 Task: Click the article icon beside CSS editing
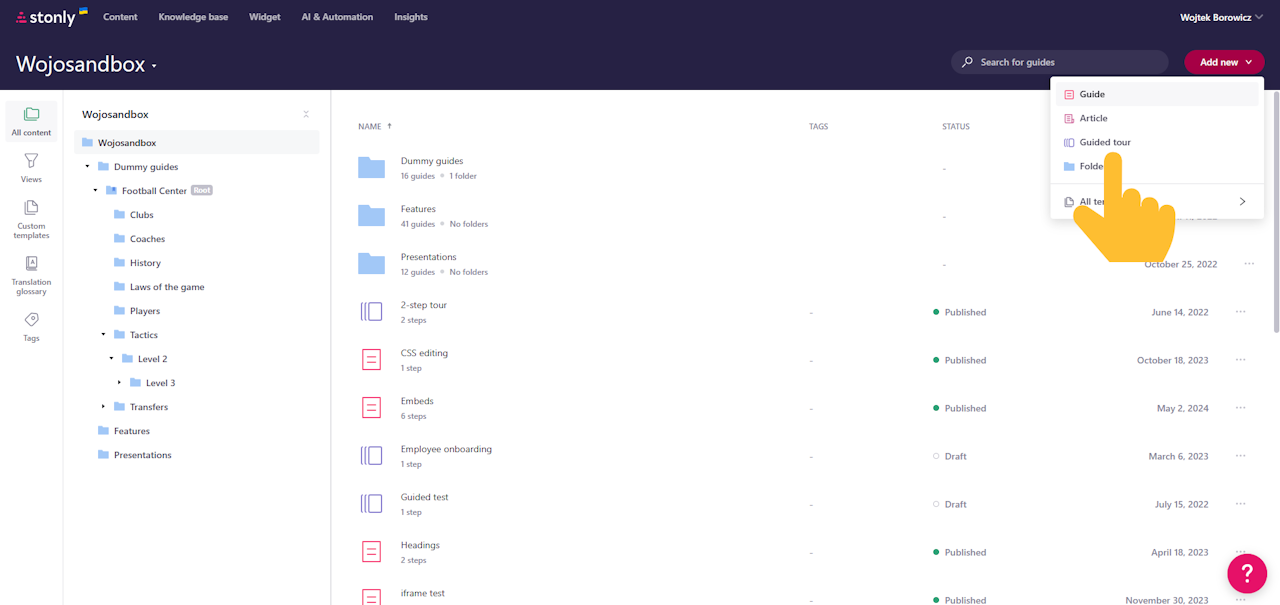coord(371,359)
